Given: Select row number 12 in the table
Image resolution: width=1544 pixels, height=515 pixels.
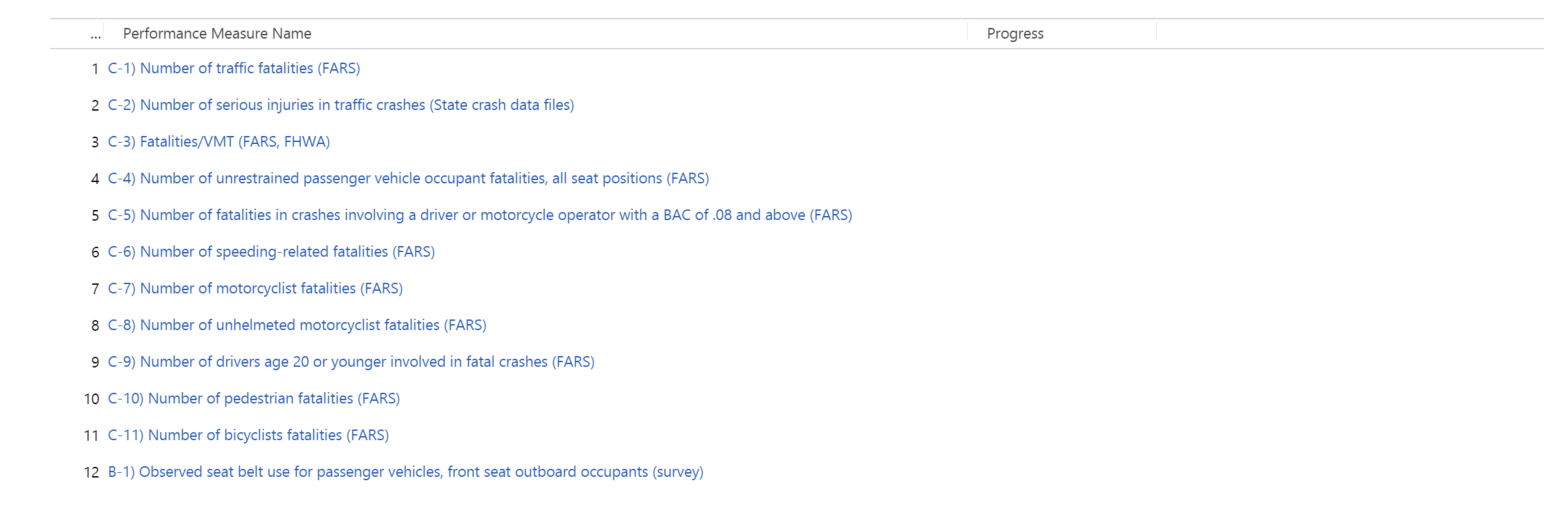Looking at the screenshot, I should pyautogui.click(x=92, y=472).
